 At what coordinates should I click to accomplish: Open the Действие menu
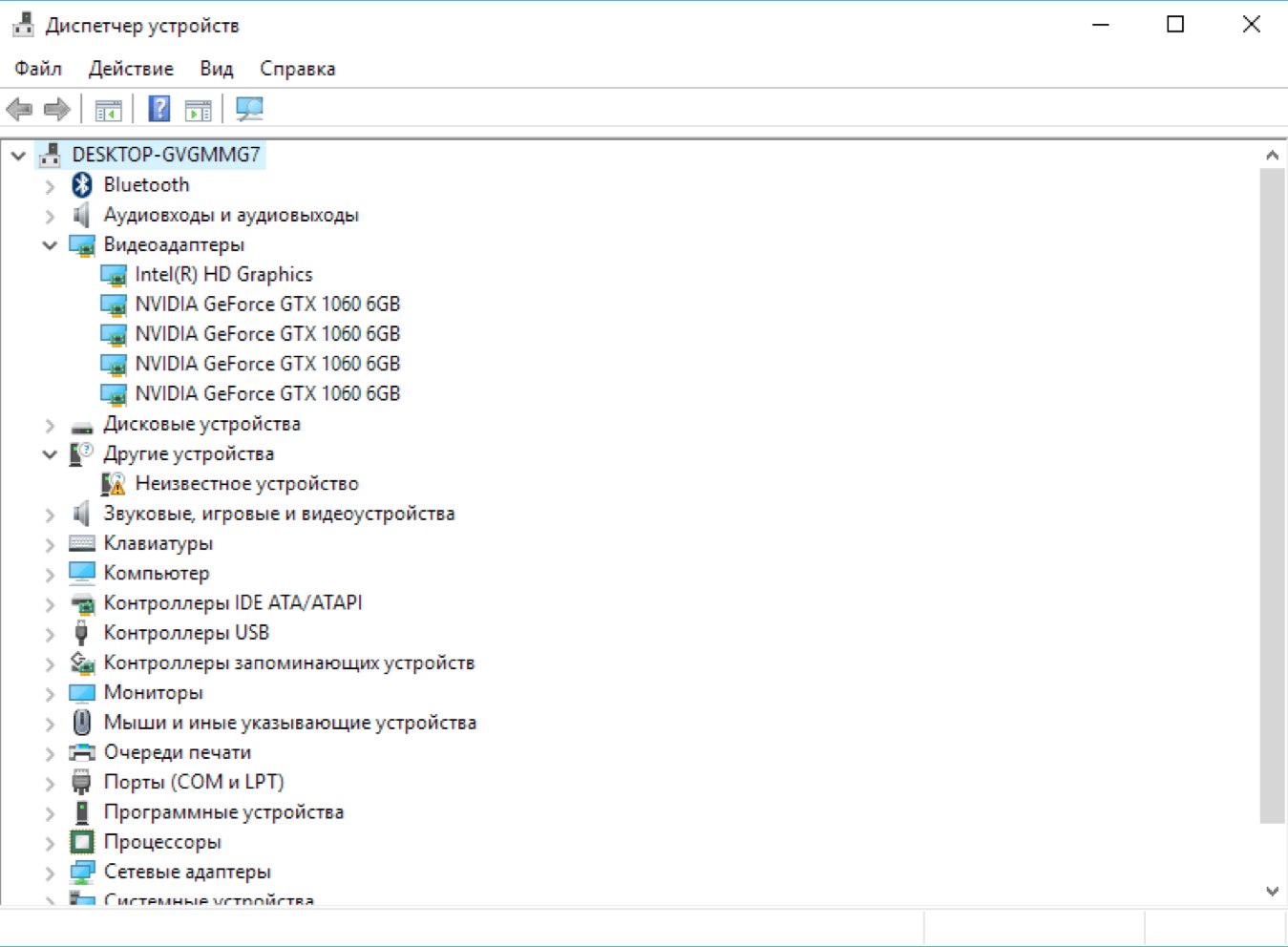pos(131,69)
